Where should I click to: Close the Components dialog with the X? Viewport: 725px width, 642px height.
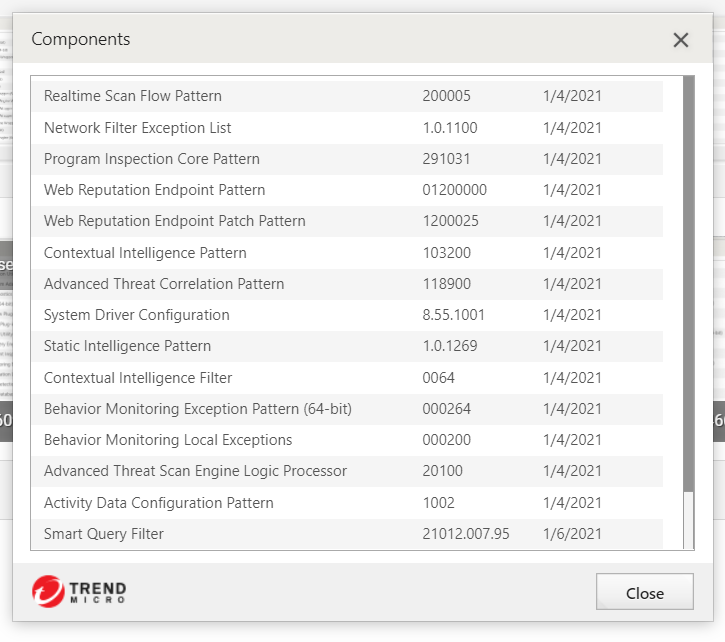coord(681,40)
